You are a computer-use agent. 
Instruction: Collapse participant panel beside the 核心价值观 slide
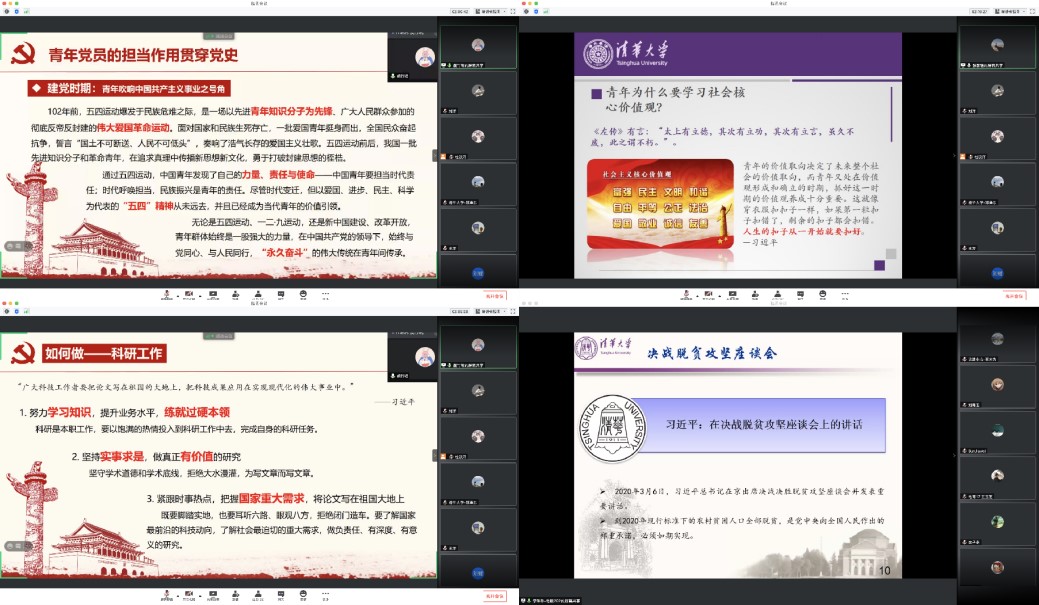coord(954,155)
